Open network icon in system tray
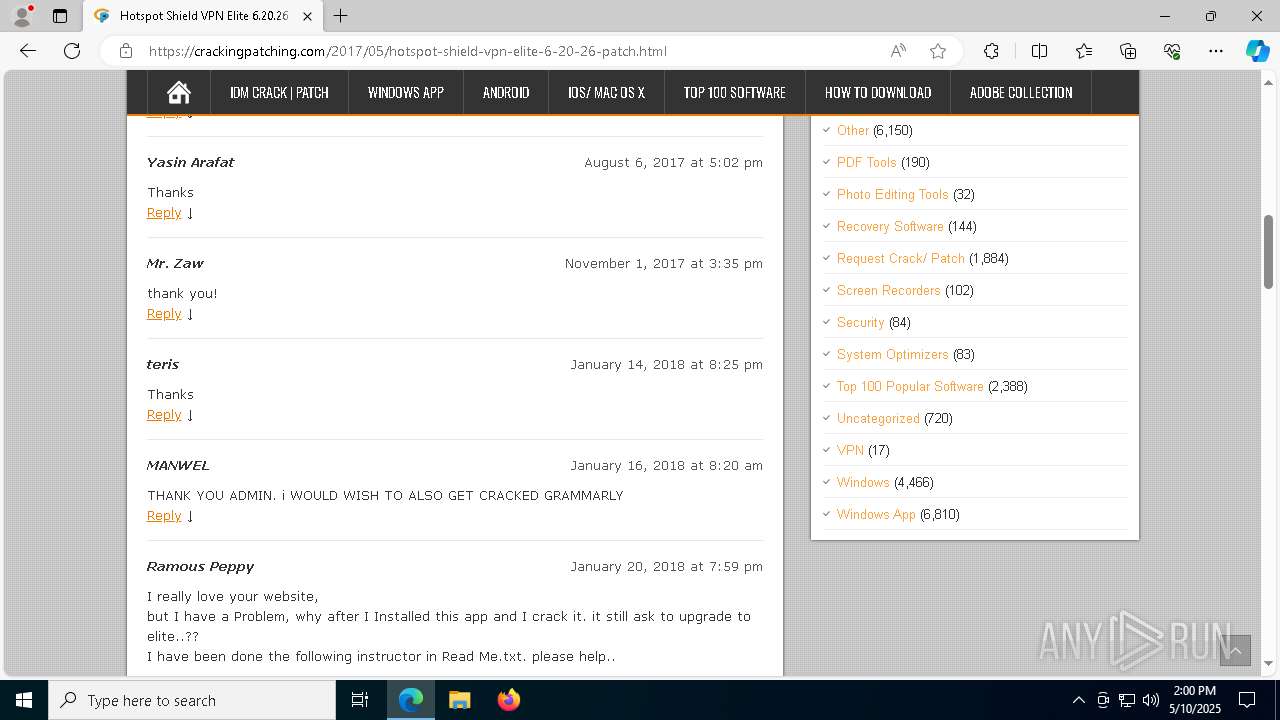The height and width of the screenshot is (720, 1280). point(1127,700)
